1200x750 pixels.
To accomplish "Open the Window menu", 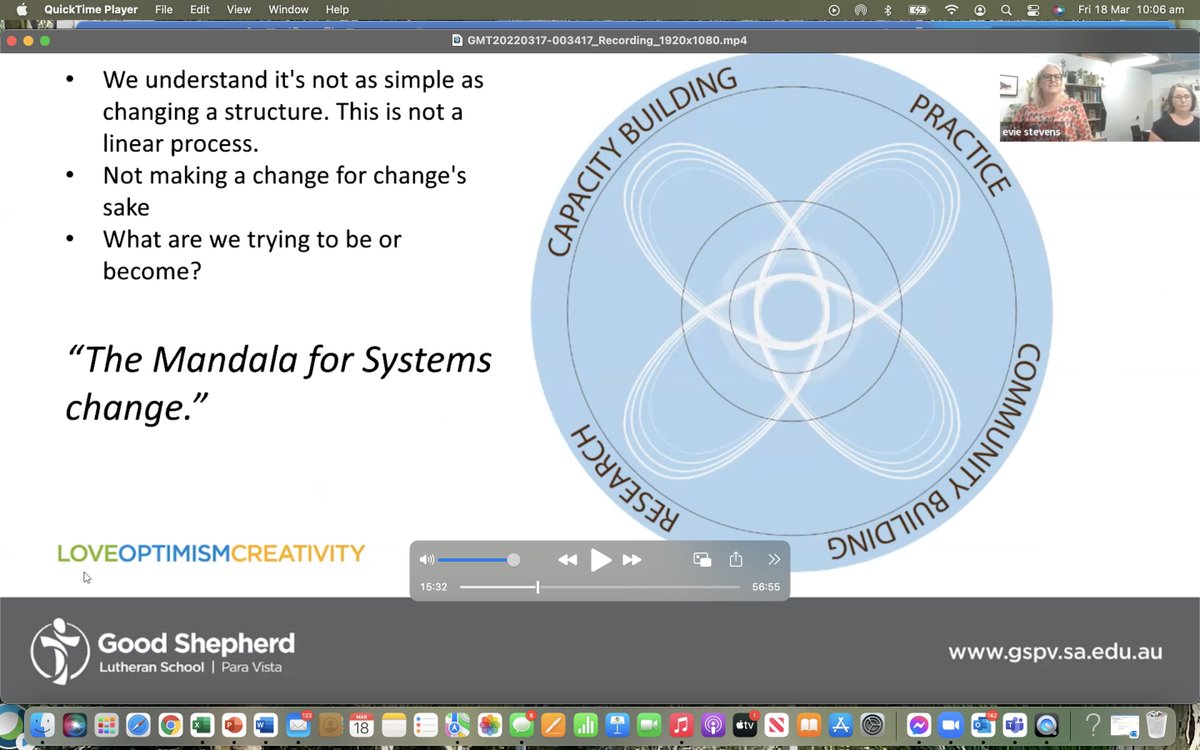I will pyautogui.click(x=288, y=10).
